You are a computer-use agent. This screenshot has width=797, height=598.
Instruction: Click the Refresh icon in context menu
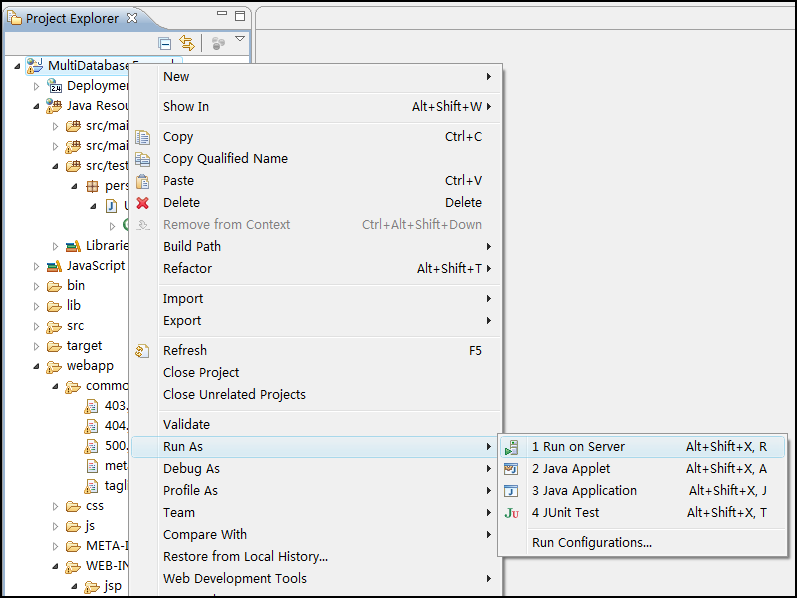pos(142,351)
